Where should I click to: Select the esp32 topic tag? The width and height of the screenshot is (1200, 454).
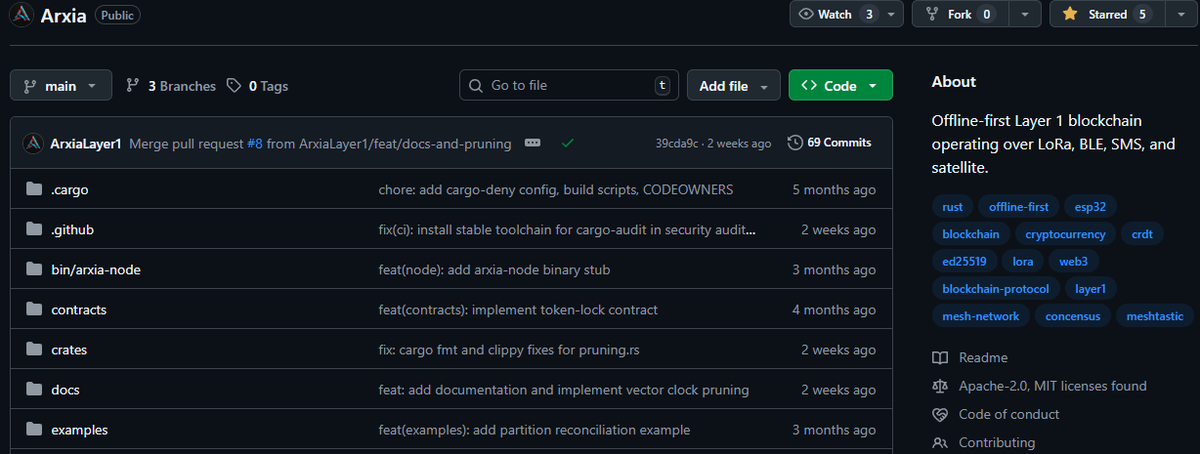click(x=1090, y=207)
